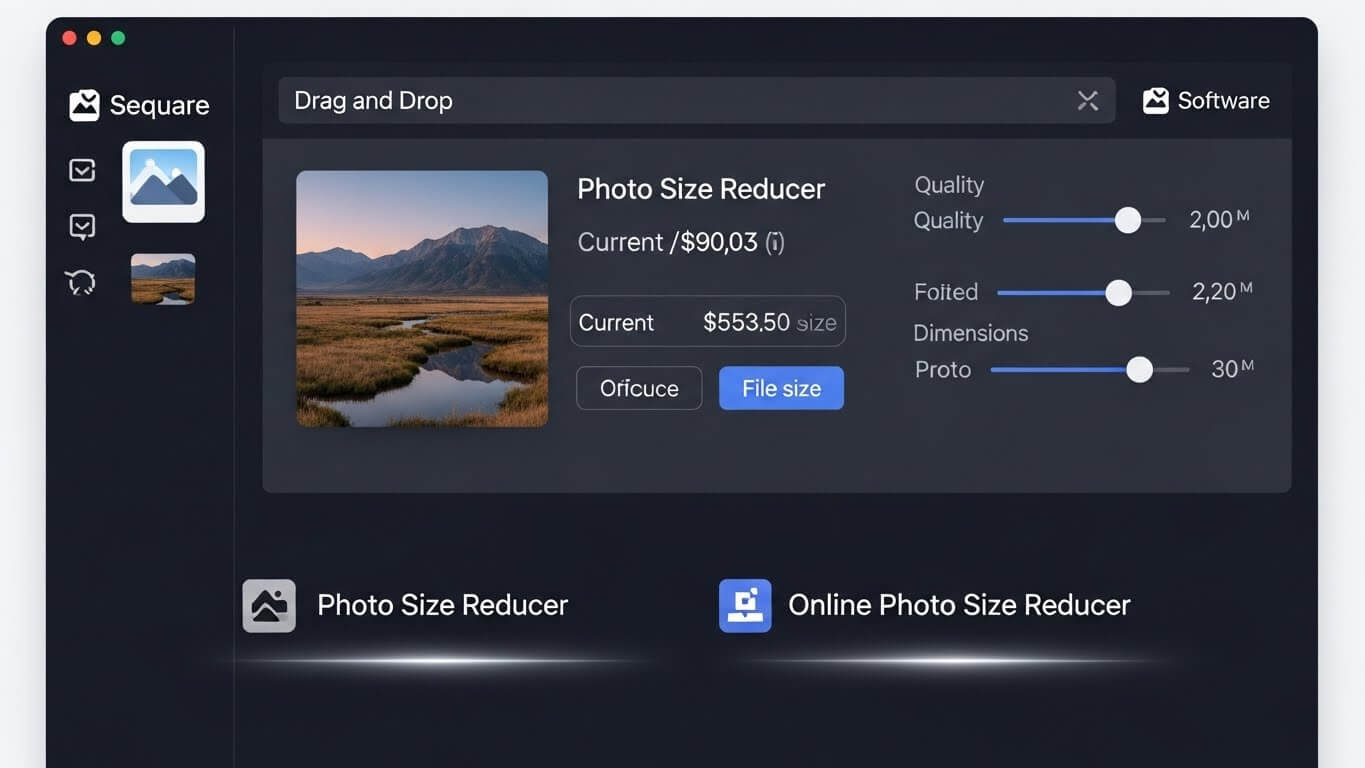1365x768 pixels.
Task: Click the Online Photo Size Reducer blue icon
Action: [x=743, y=605]
